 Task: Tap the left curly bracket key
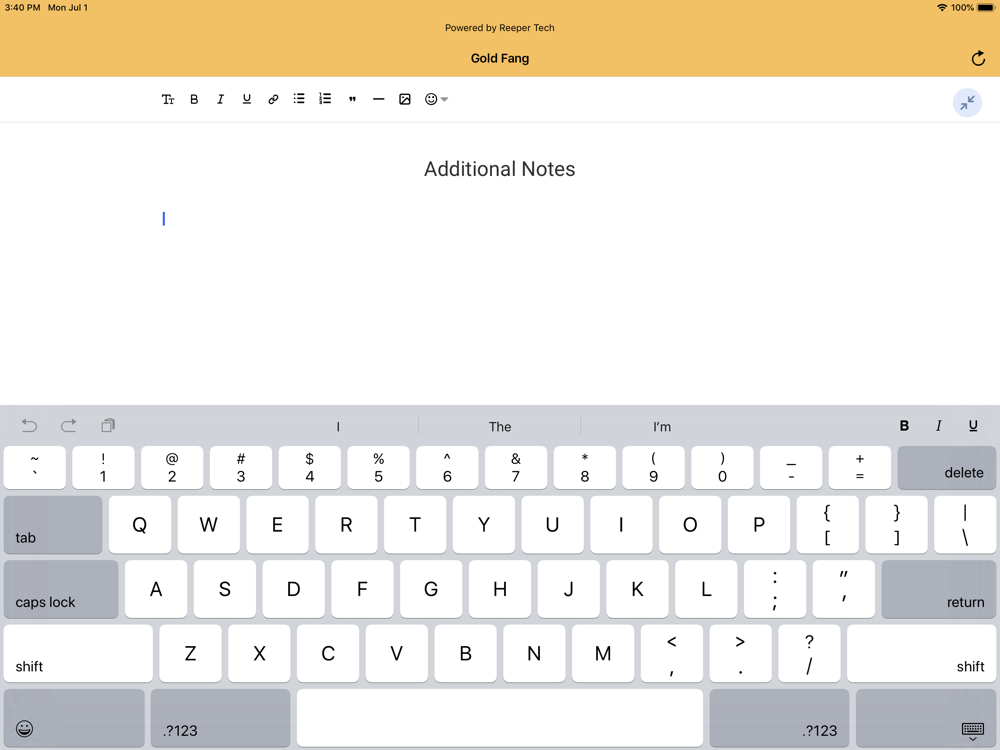click(x=827, y=525)
